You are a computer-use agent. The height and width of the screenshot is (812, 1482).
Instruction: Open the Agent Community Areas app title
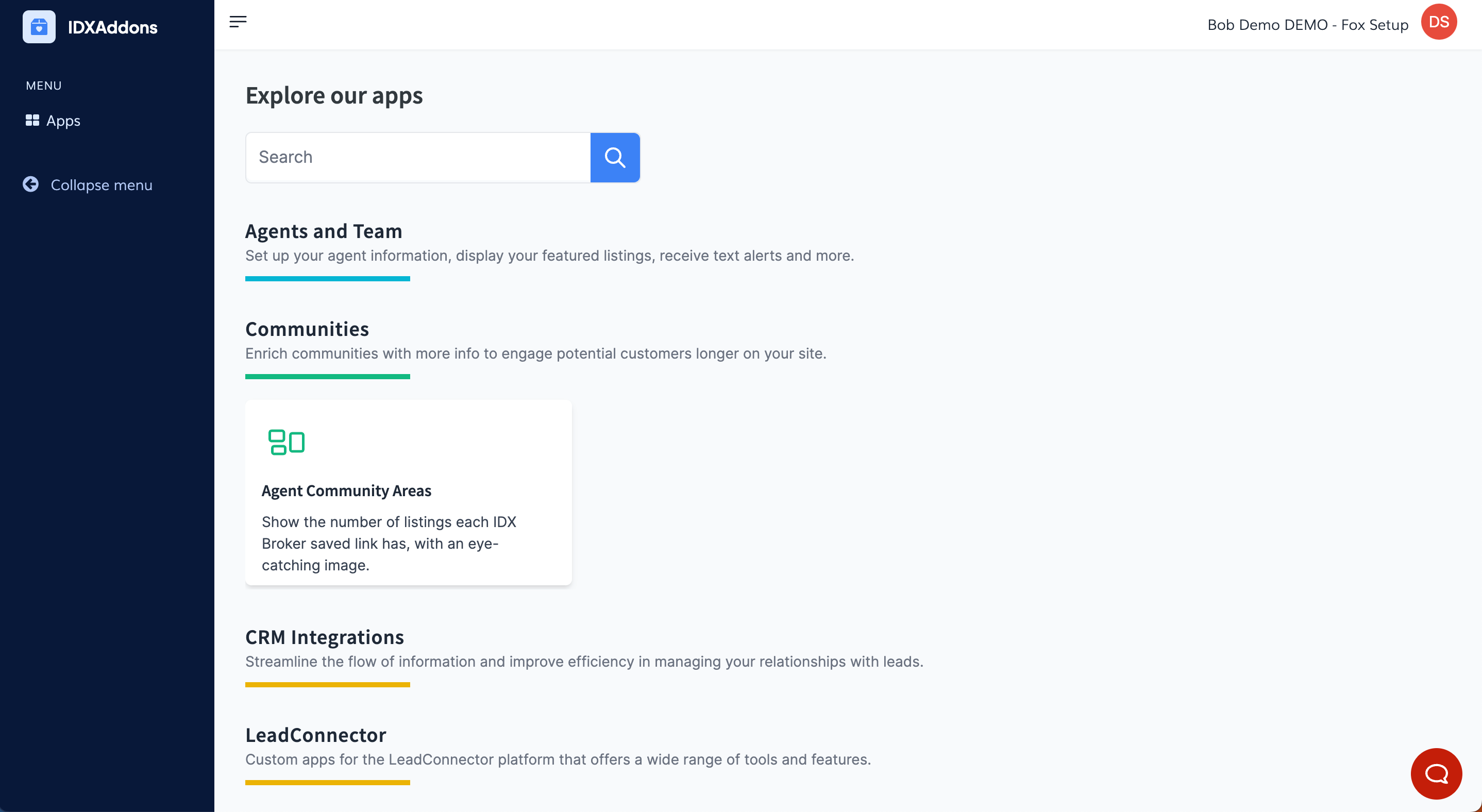[346, 490]
